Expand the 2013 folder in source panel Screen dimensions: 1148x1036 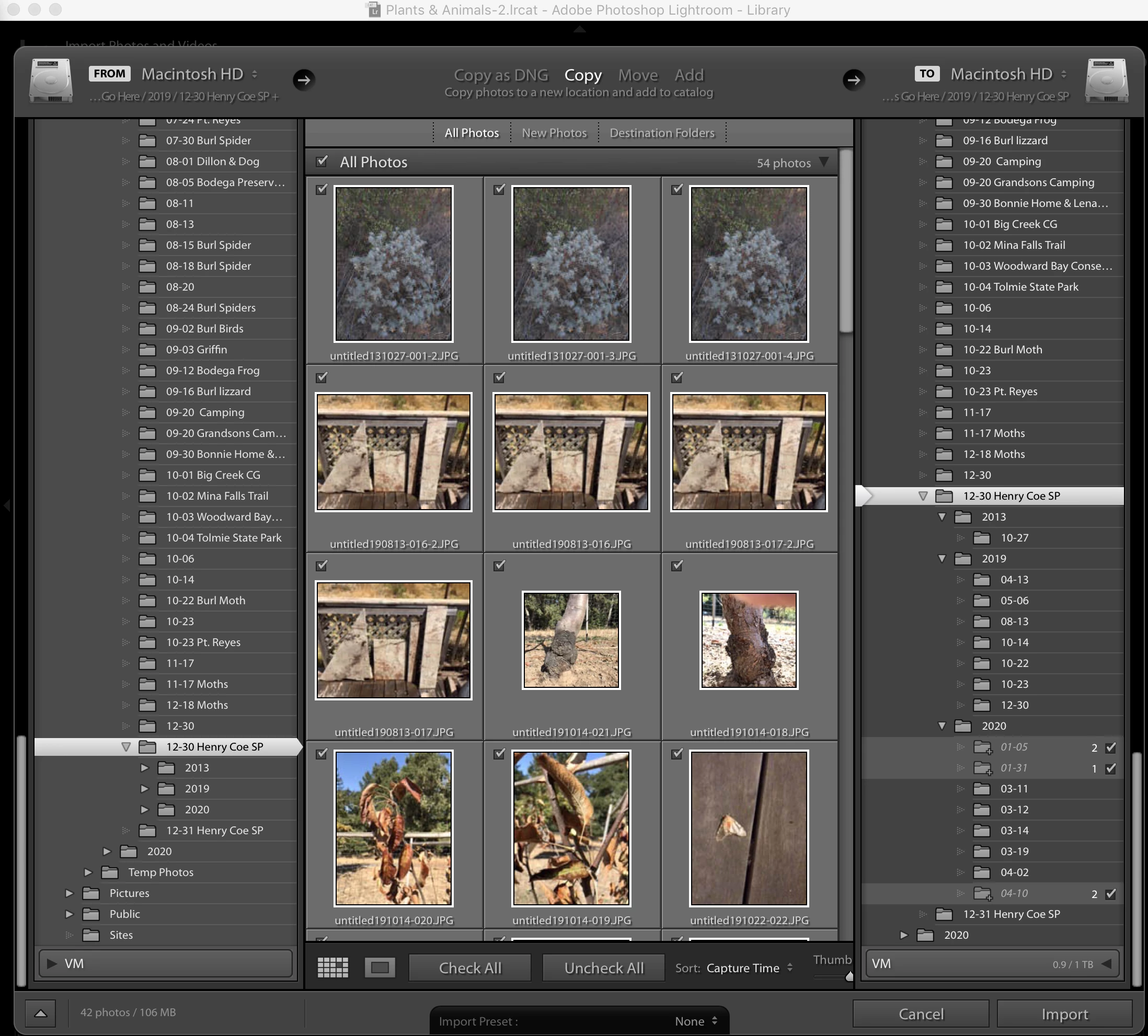click(145, 768)
